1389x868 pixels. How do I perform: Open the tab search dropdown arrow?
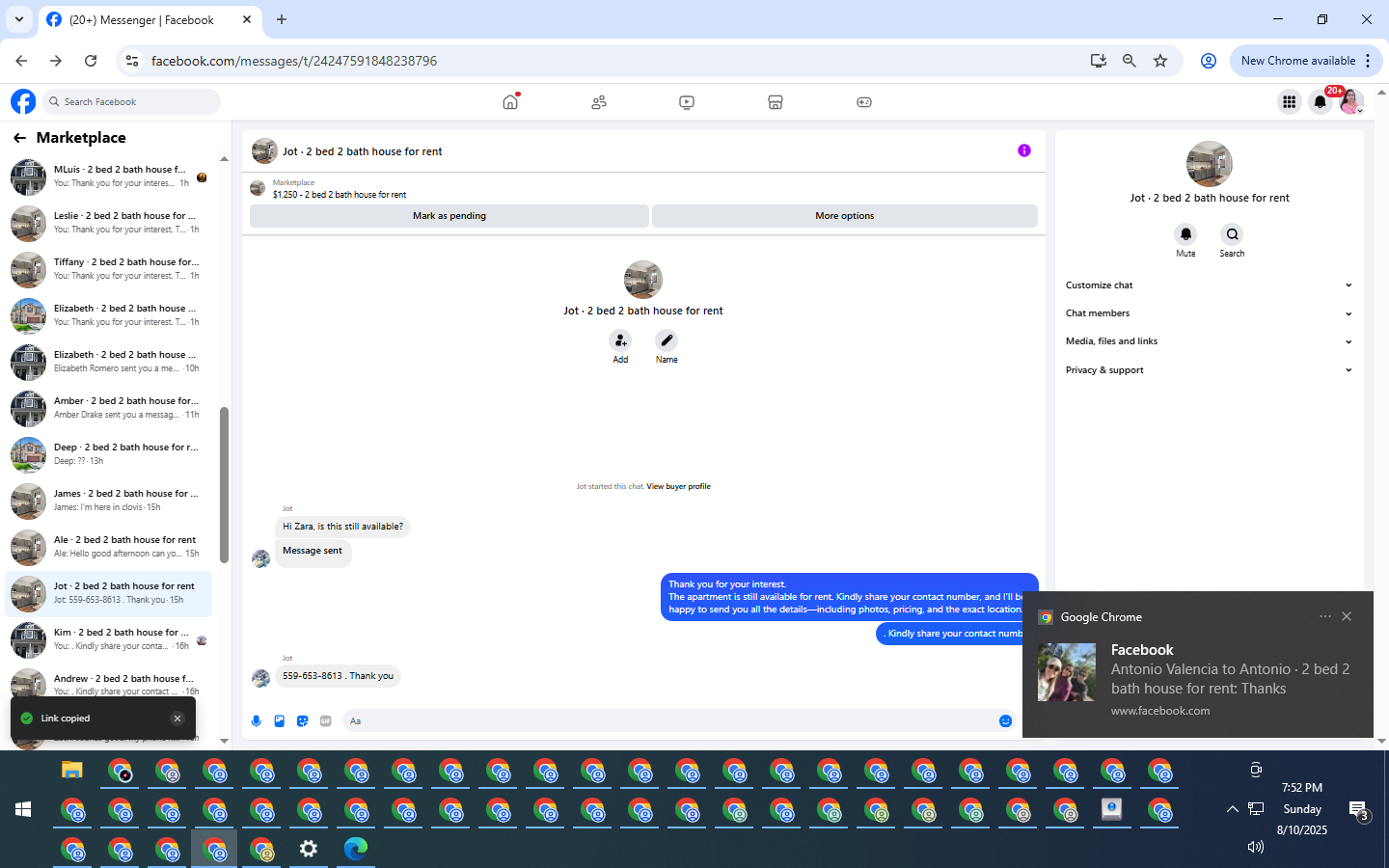pyautogui.click(x=18, y=19)
